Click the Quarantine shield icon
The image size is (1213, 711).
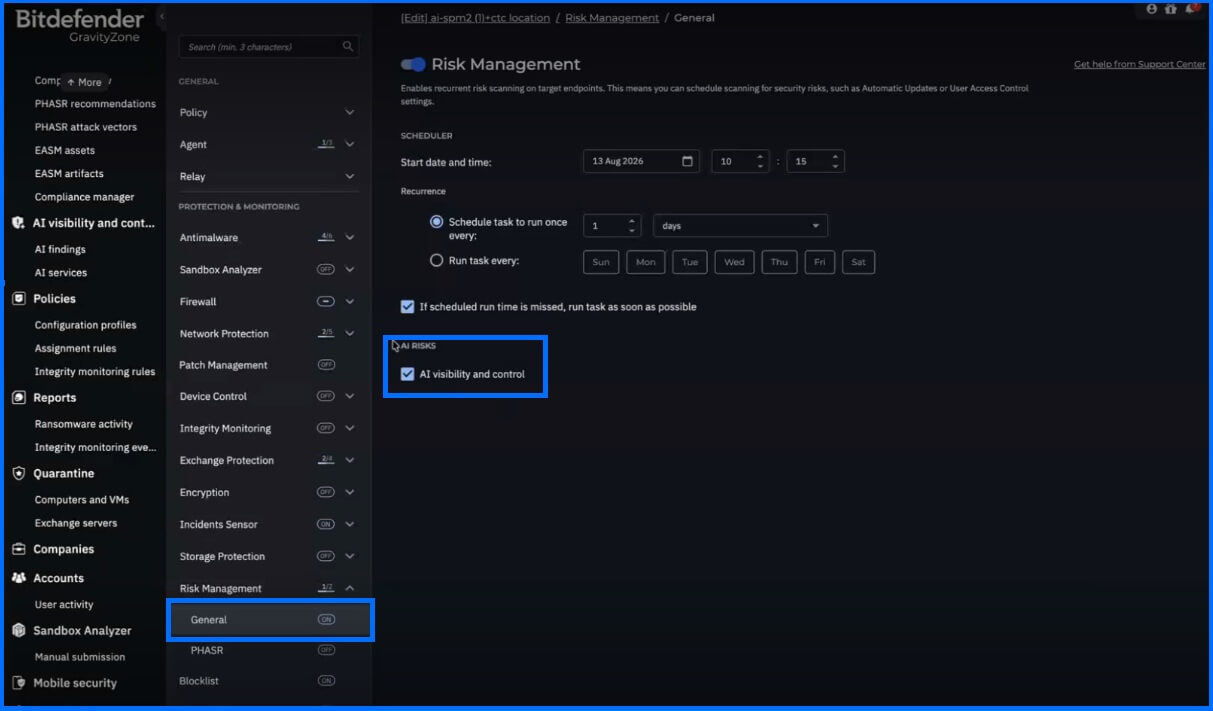click(18, 473)
